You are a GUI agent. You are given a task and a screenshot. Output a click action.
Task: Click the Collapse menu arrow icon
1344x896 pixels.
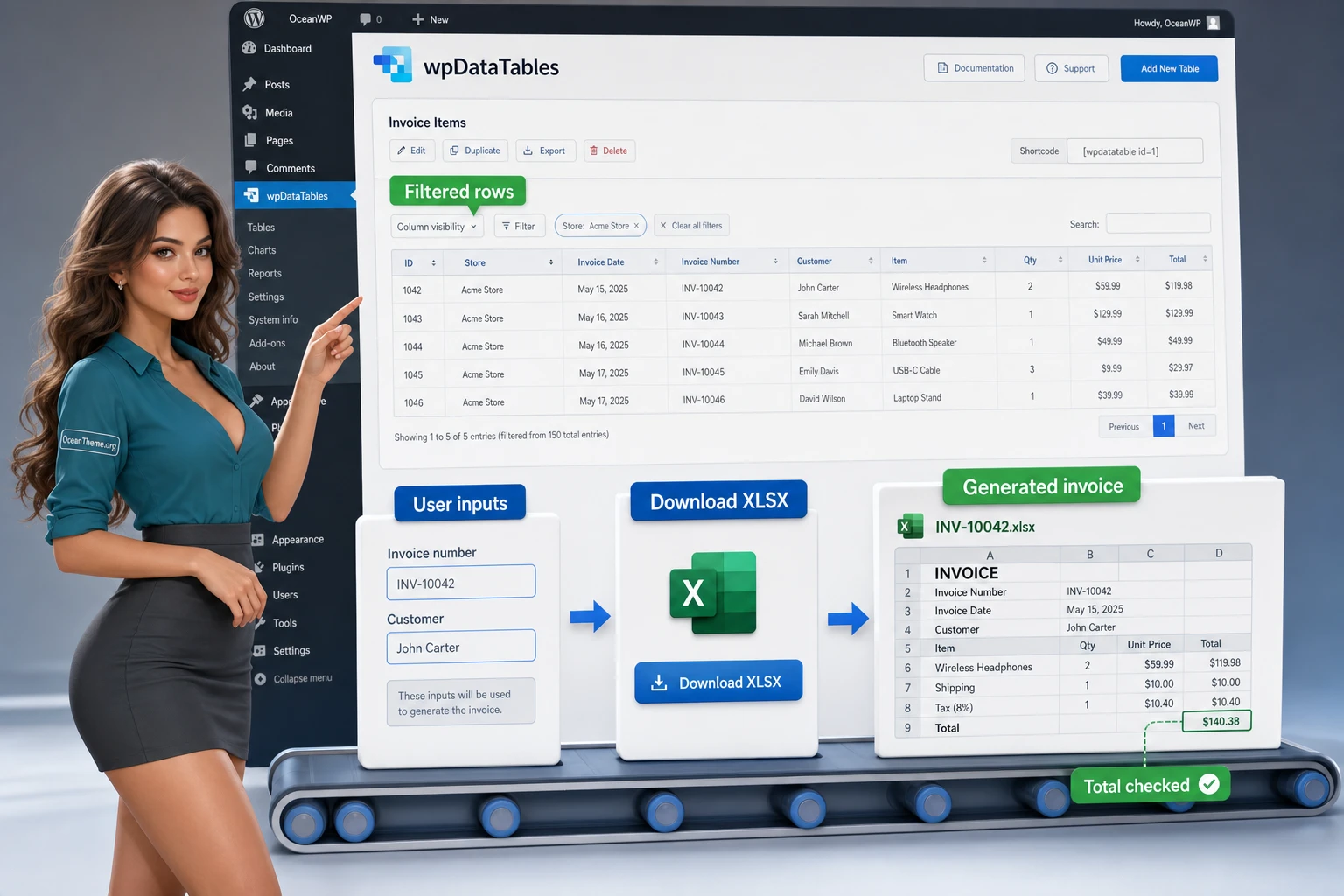coord(260,679)
